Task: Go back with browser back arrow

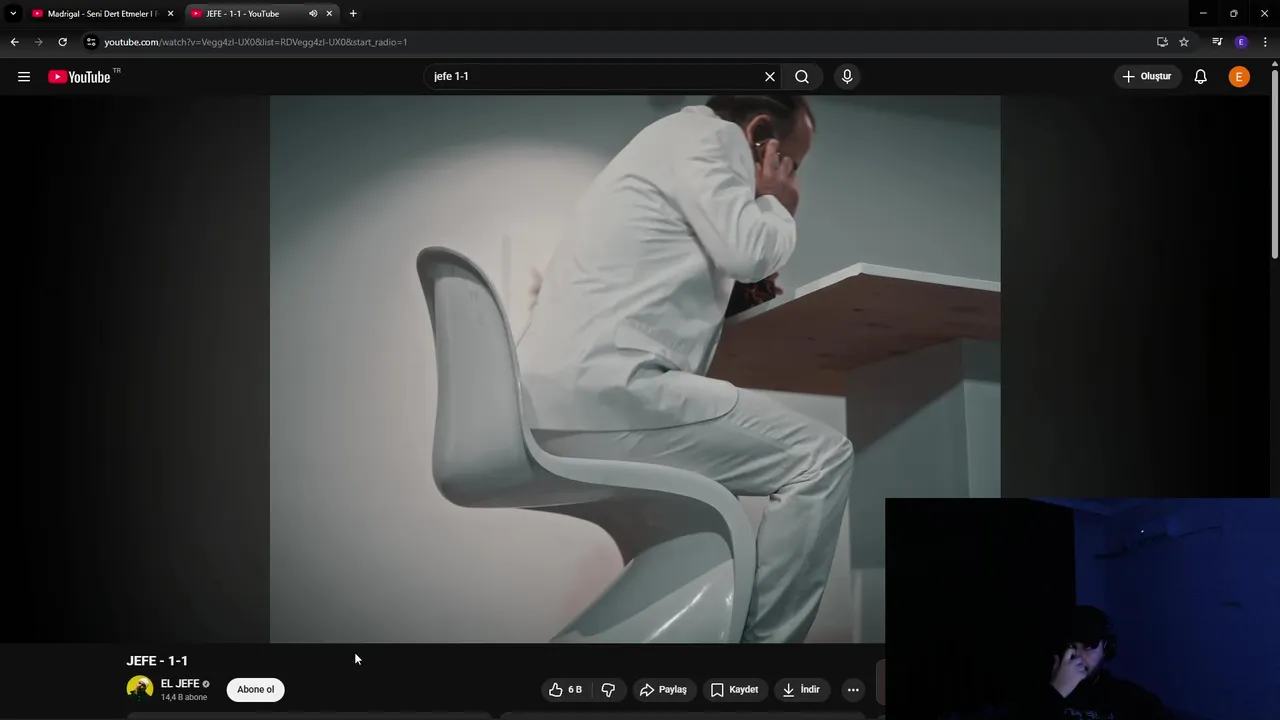Action: pos(15,42)
